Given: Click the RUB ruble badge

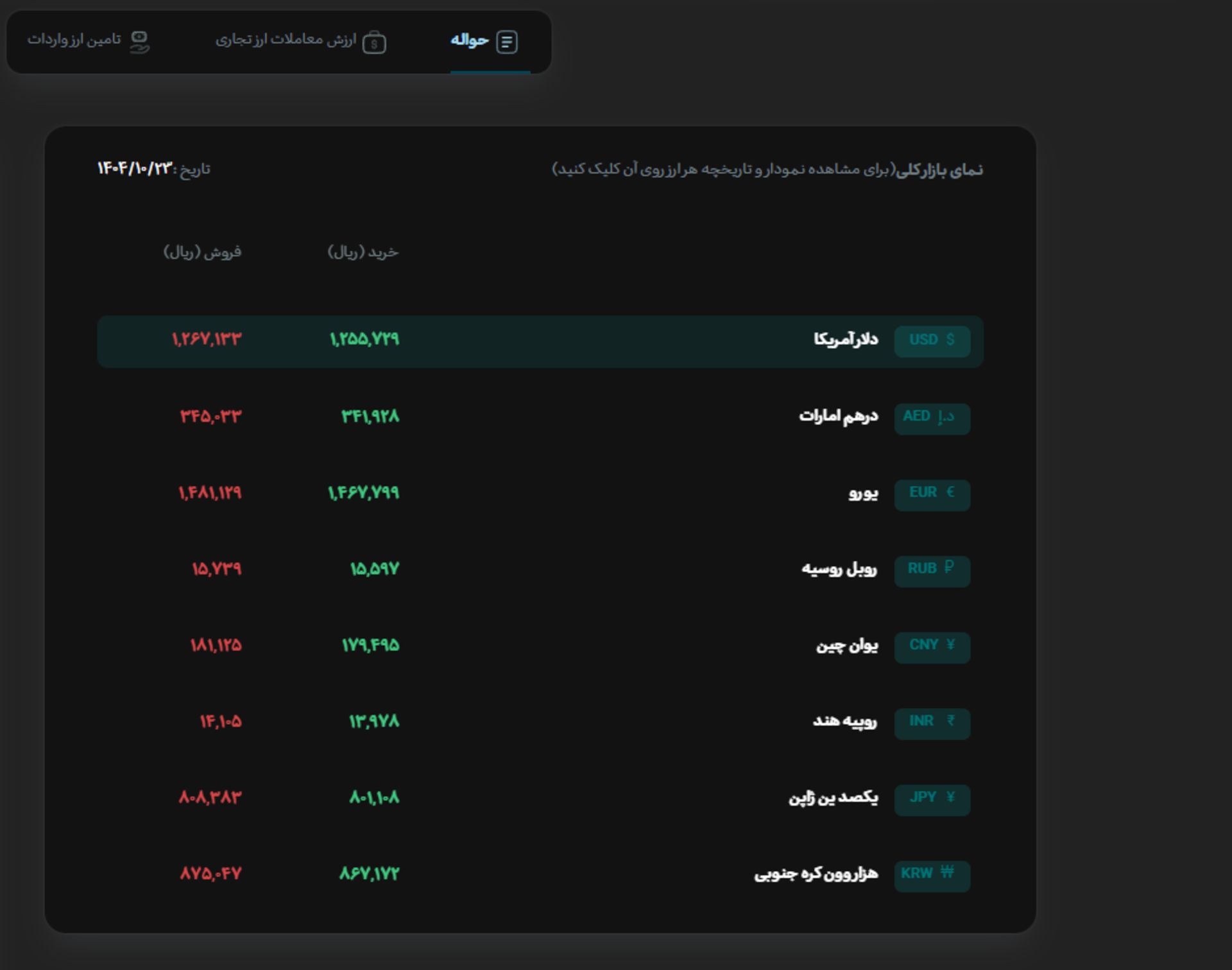Looking at the screenshot, I should click(932, 570).
